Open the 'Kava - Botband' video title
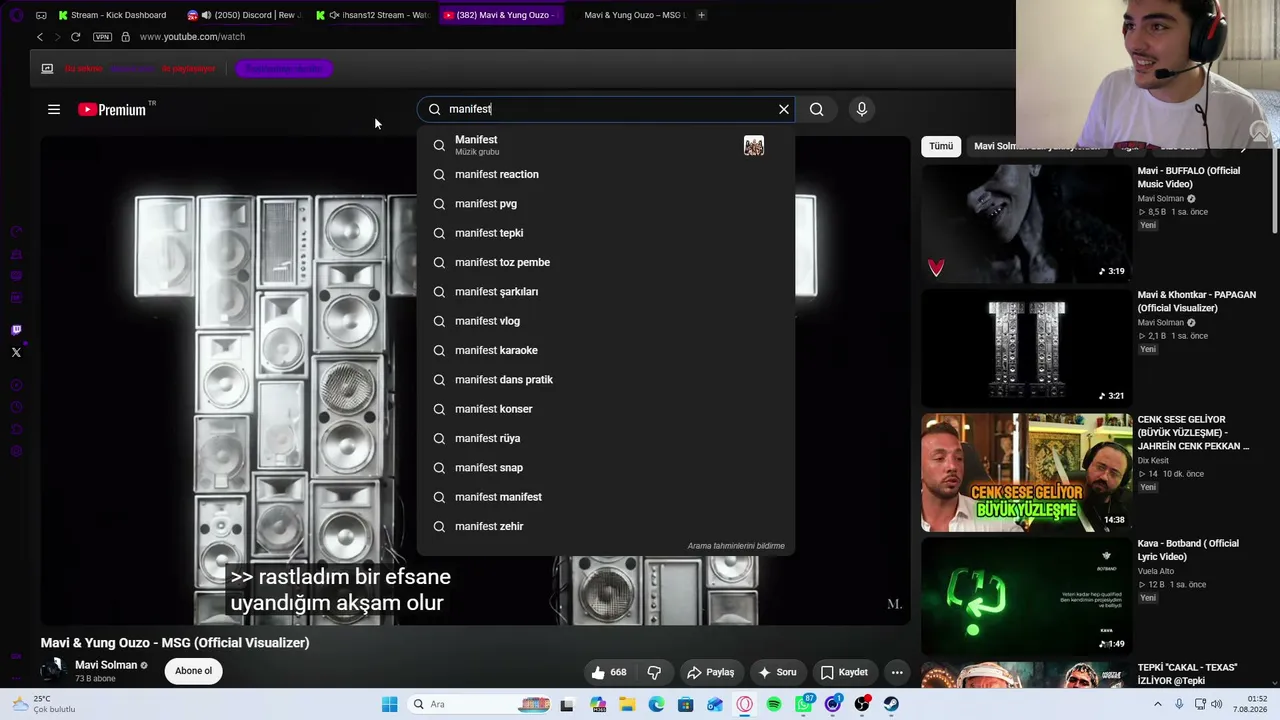The width and height of the screenshot is (1280, 720). (1188, 550)
